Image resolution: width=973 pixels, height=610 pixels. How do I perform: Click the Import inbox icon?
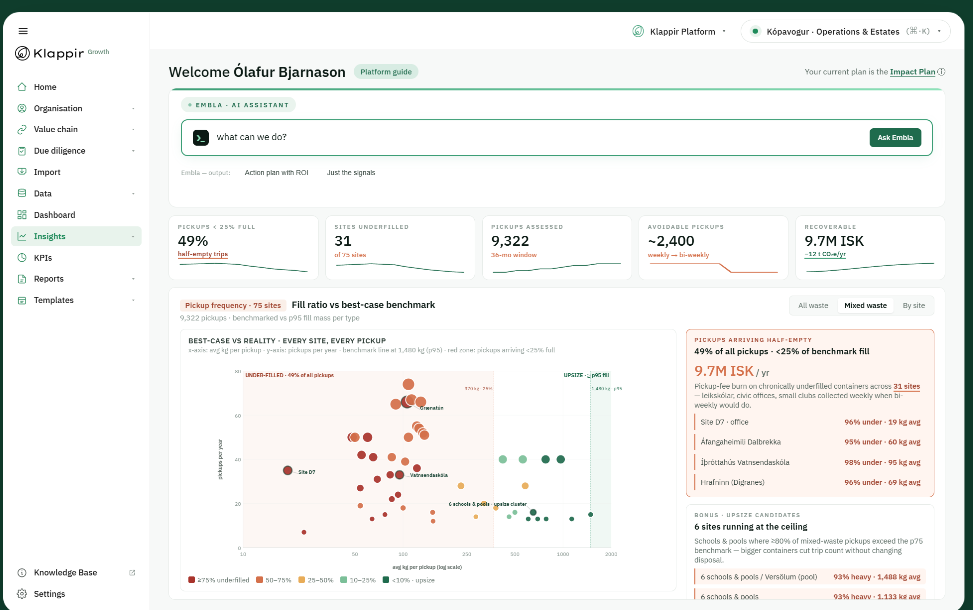[x=22, y=172]
